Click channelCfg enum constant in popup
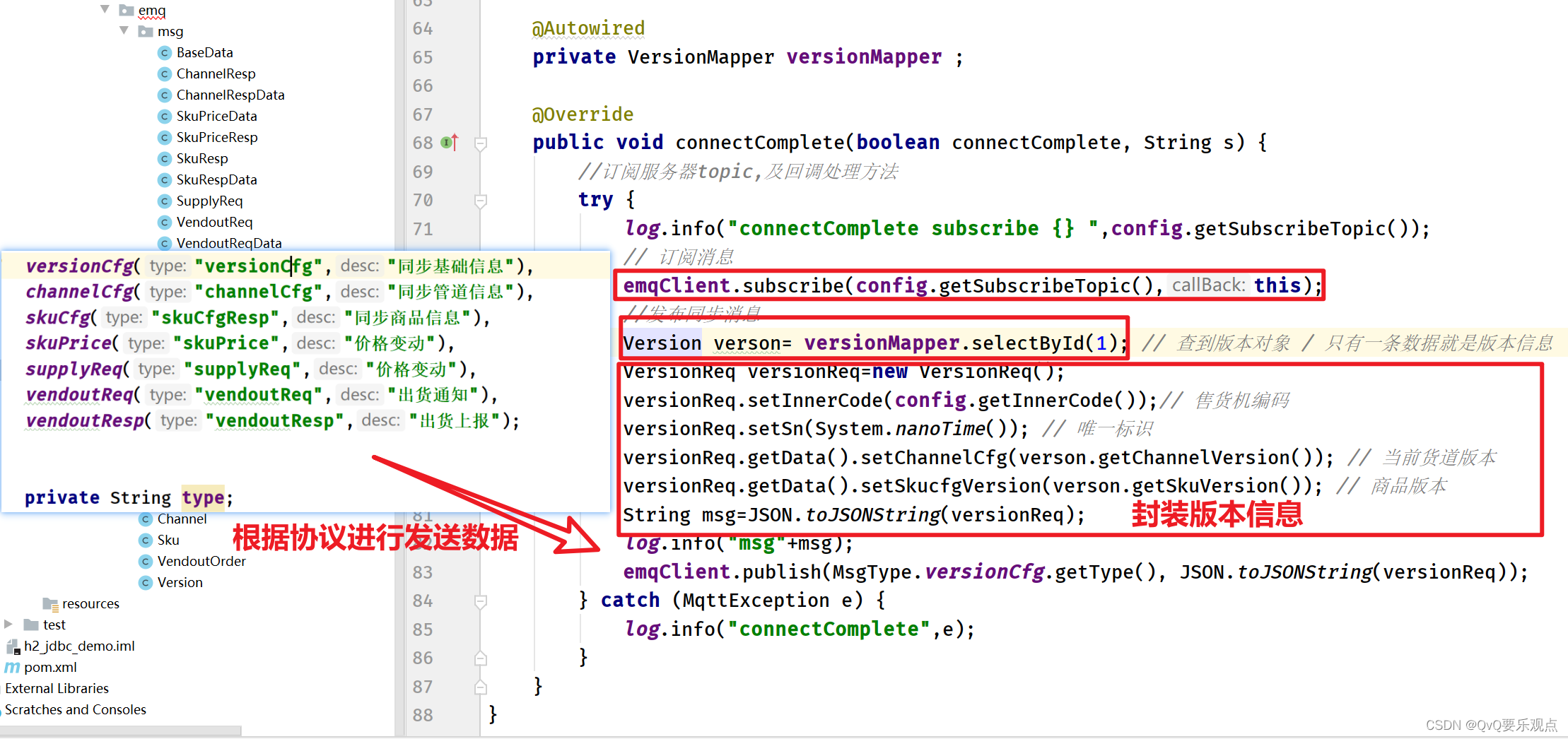 [79, 292]
